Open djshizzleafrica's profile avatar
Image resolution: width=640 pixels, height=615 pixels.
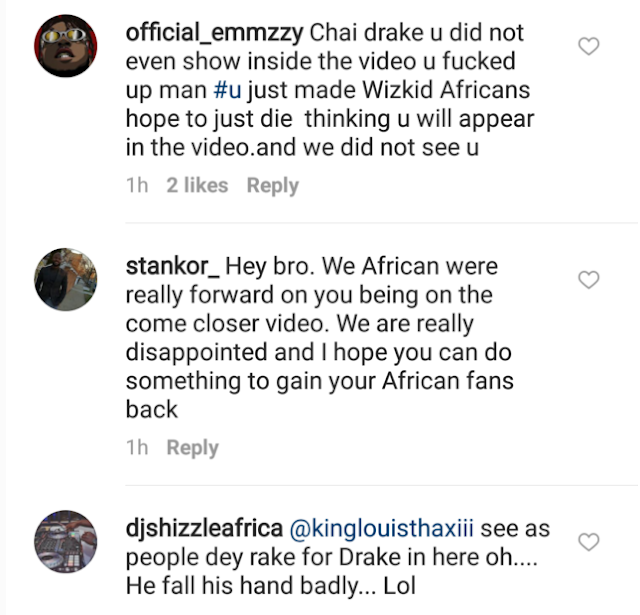(65, 541)
